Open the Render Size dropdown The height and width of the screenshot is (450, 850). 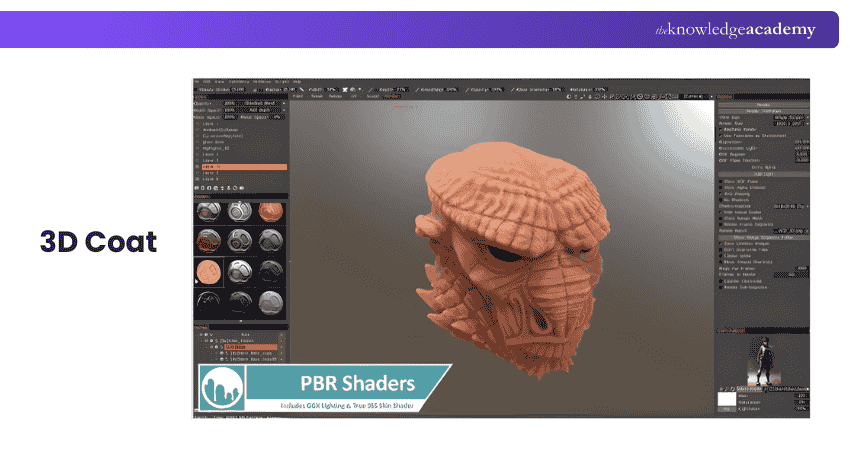[x=790, y=124]
